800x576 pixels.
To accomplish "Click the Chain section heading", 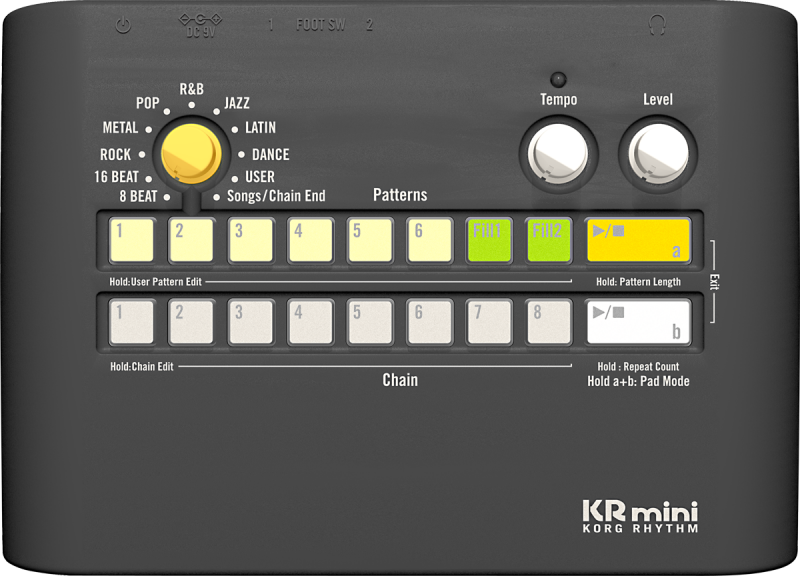I will point(400,380).
